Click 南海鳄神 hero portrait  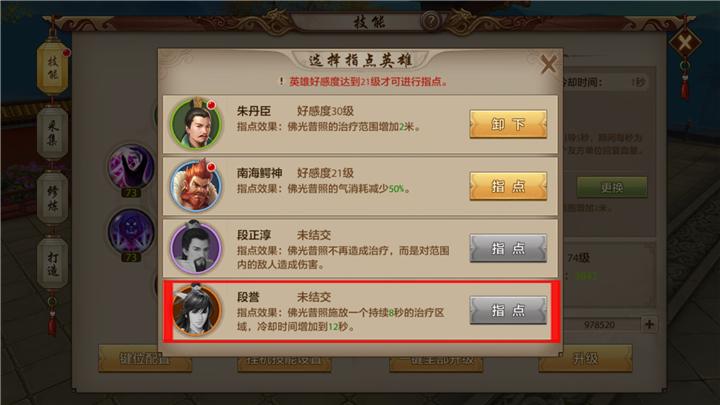coord(196,186)
